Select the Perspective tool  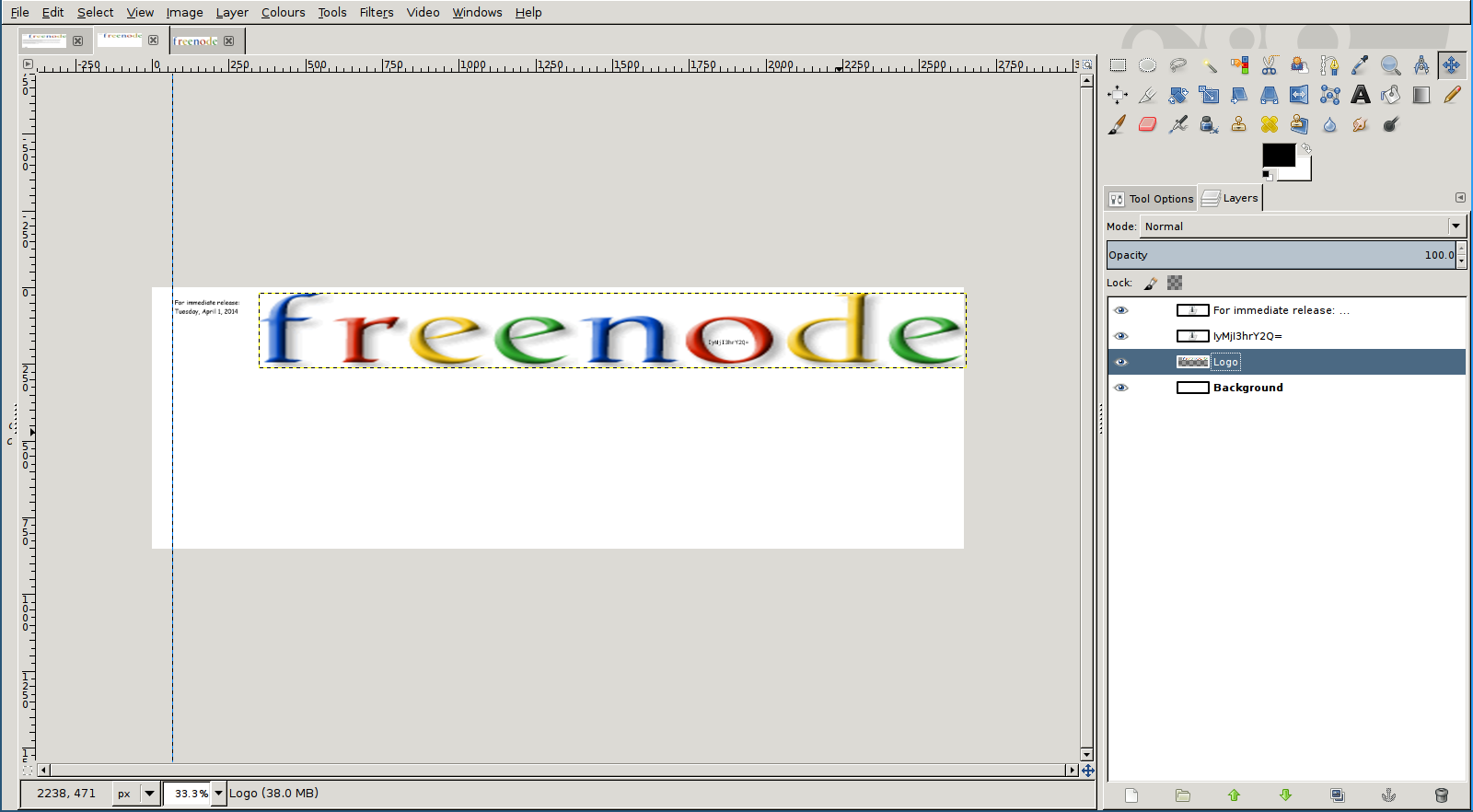click(1270, 95)
